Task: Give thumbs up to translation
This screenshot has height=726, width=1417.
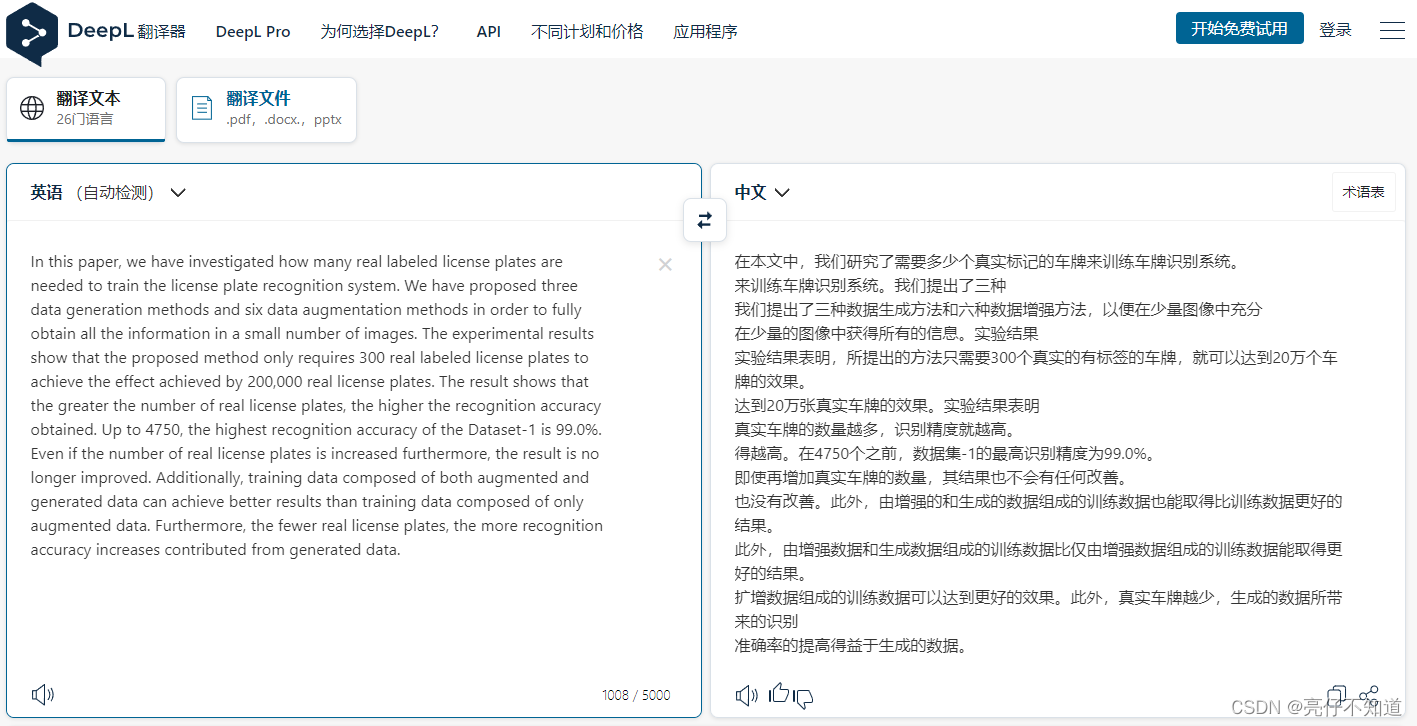Action: click(779, 693)
